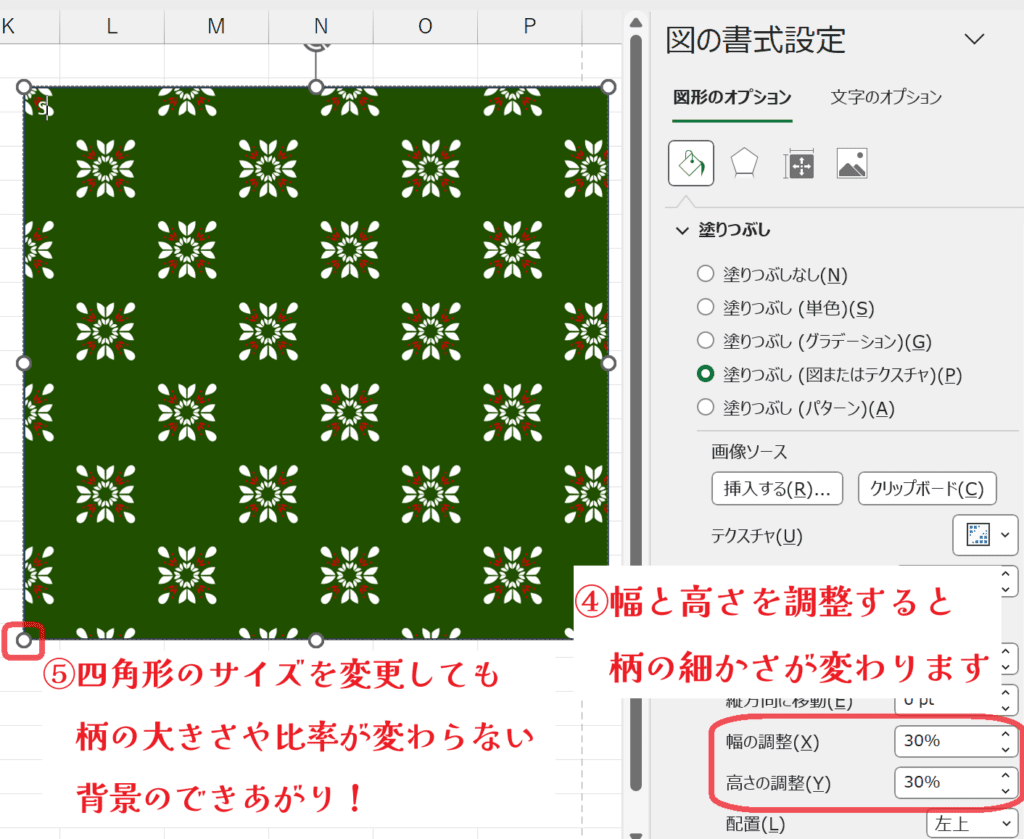This screenshot has height=839, width=1024.
Task: Expand the task pane options chevron
Action: [x=973, y=39]
